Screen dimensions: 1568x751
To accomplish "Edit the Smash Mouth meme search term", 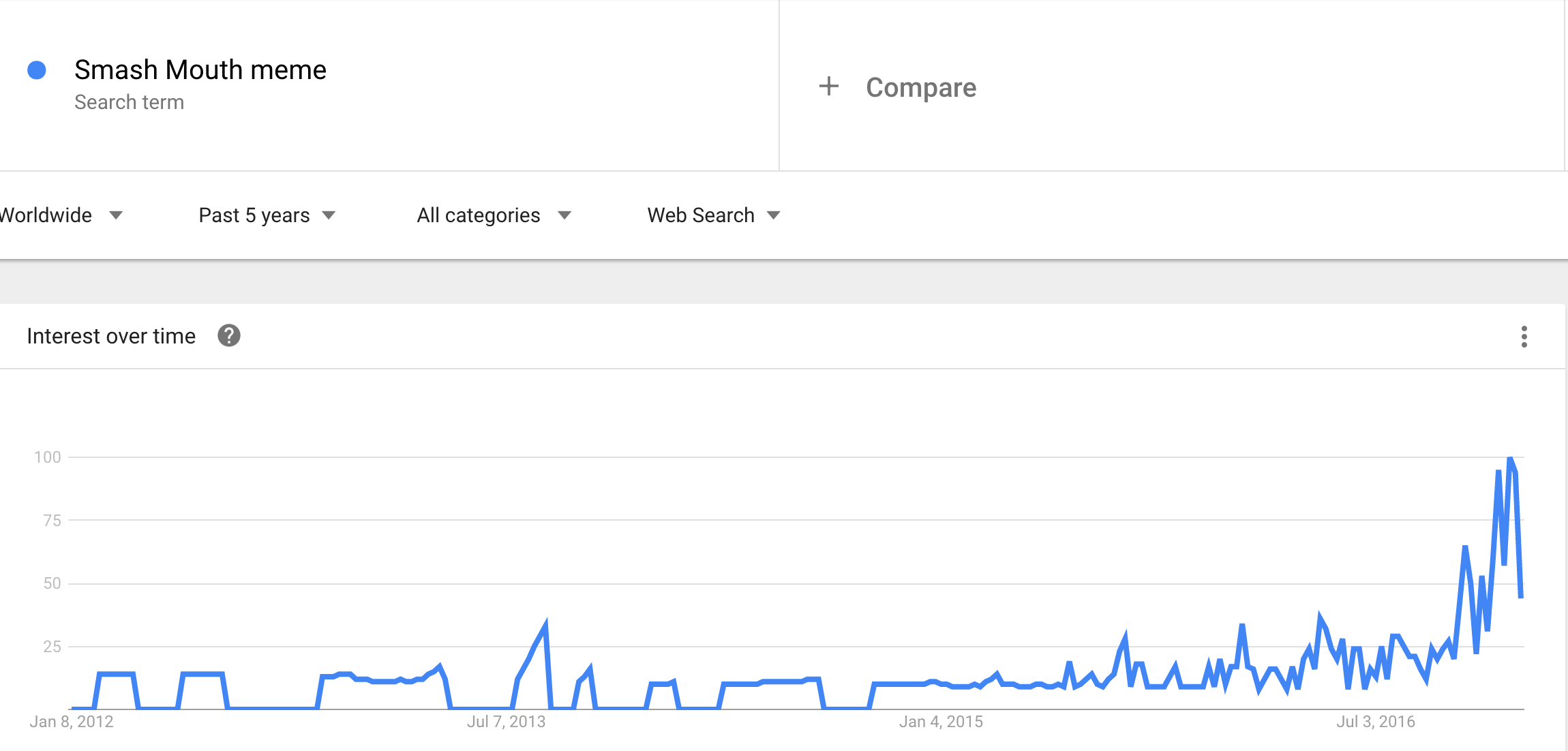I will [200, 70].
